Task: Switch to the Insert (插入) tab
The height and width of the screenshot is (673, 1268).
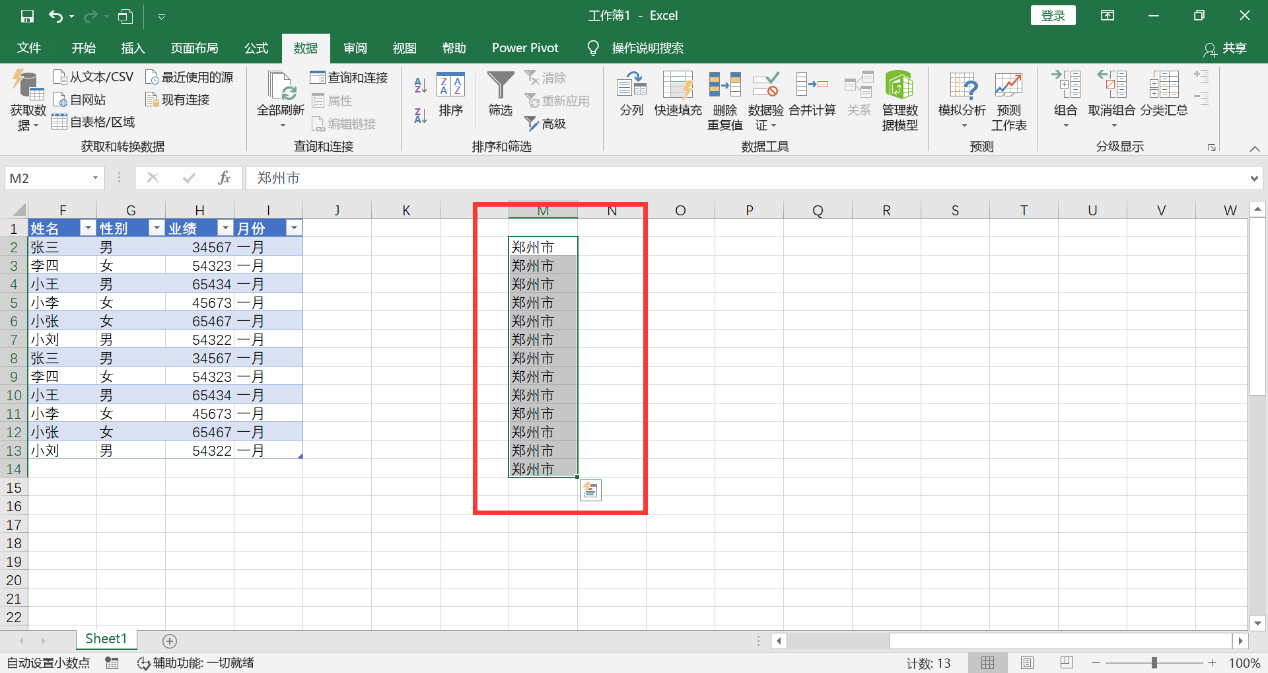Action: 133,48
